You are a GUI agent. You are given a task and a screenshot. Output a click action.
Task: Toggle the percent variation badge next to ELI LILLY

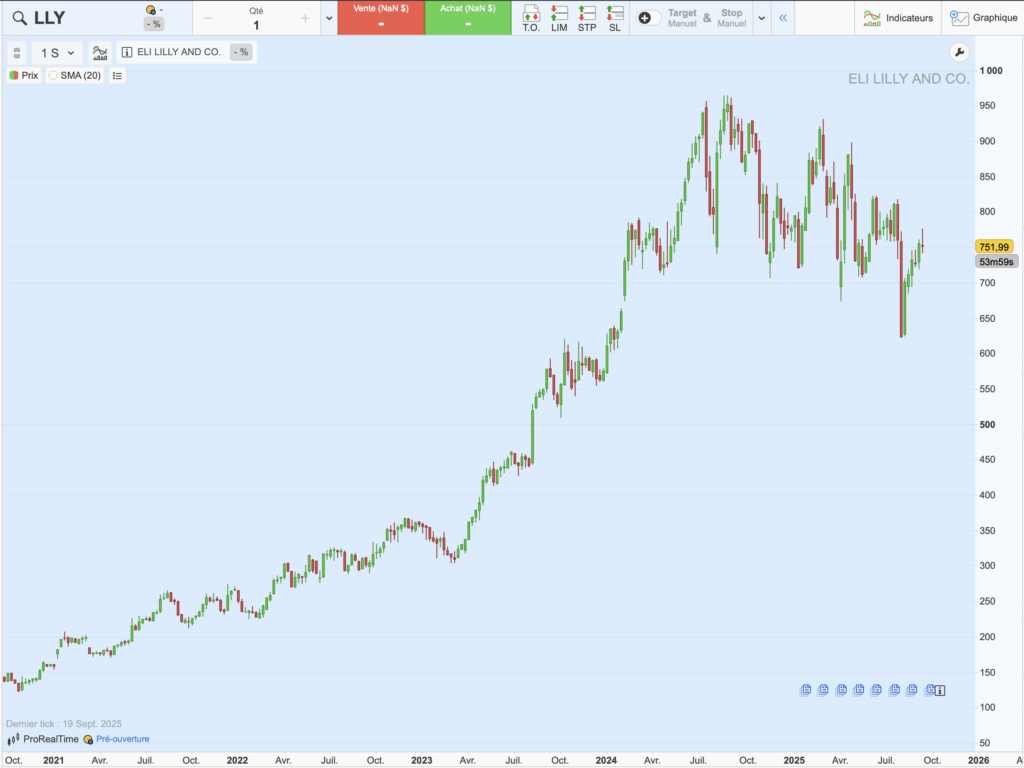coord(240,51)
